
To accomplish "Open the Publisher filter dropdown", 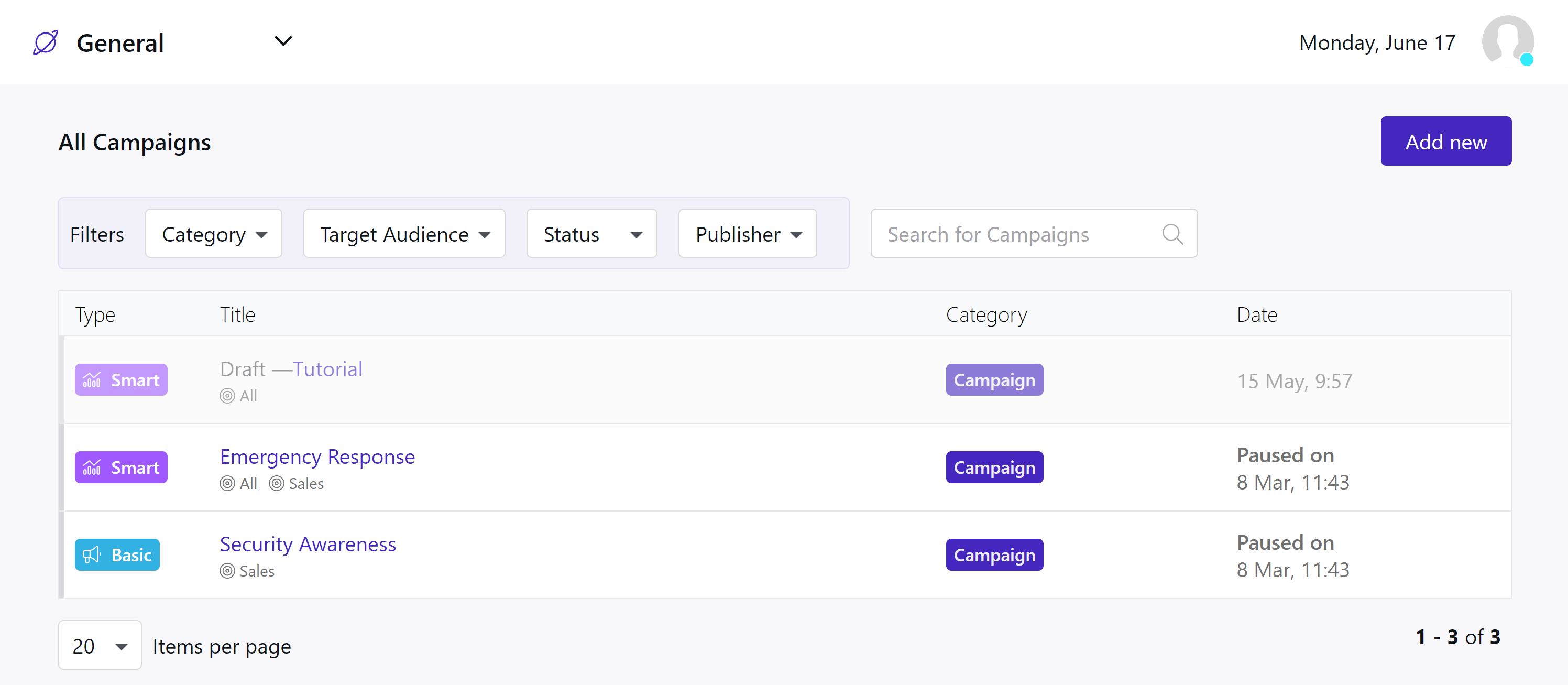I will [x=748, y=234].
